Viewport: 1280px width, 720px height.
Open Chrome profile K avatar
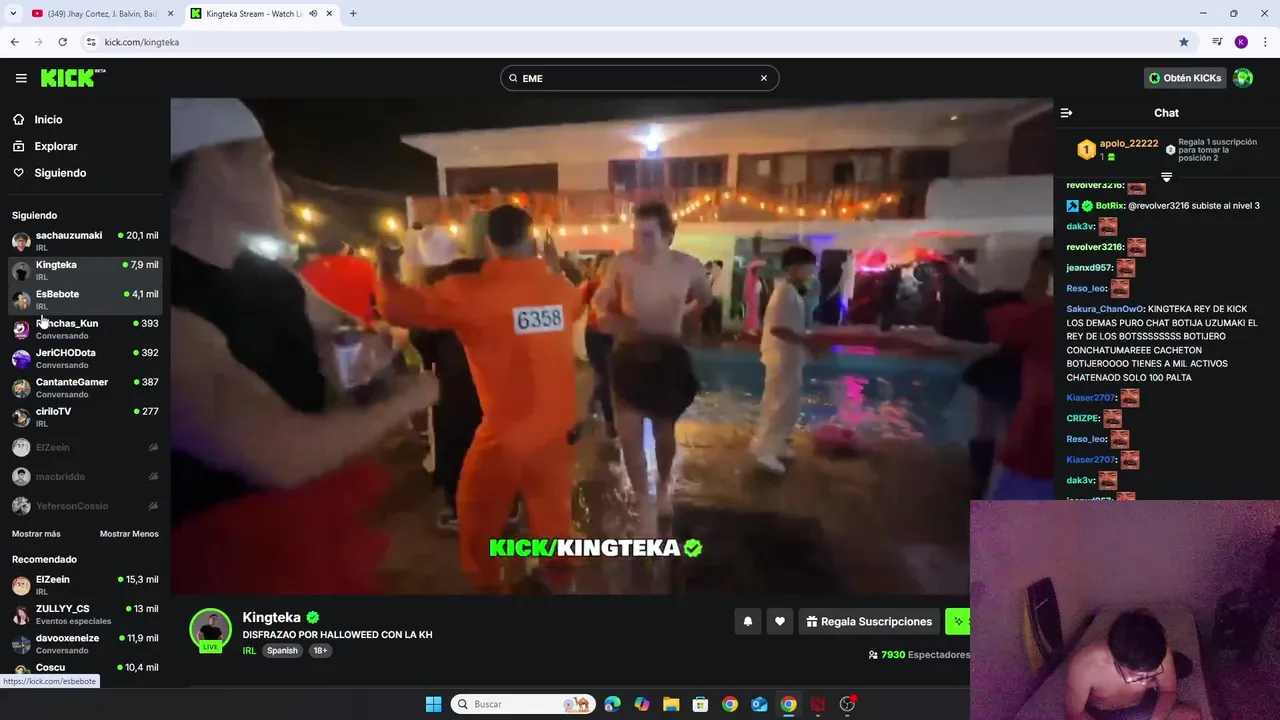tap(1241, 42)
